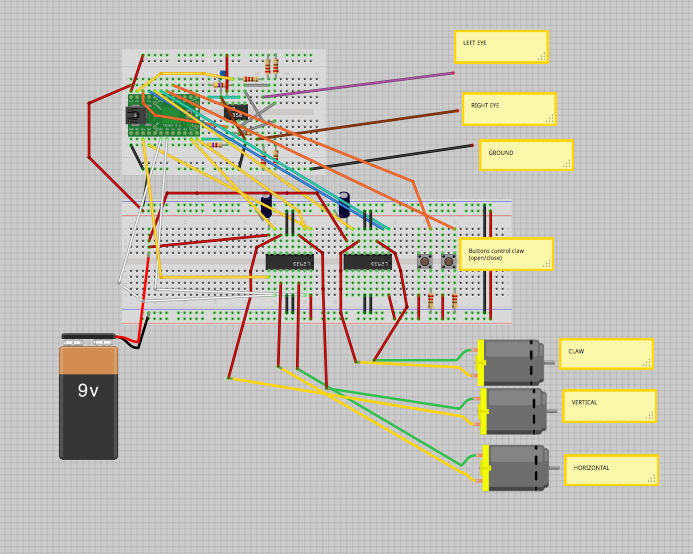Image resolution: width=693 pixels, height=554 pixels.
Task: Click the resize handle of LEFT EYE note
Action: click(x=542, y=56)
